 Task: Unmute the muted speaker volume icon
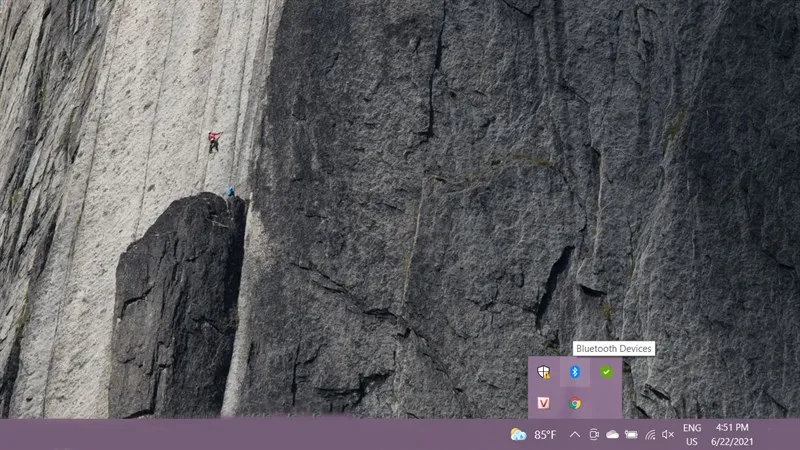pos(668,435)
